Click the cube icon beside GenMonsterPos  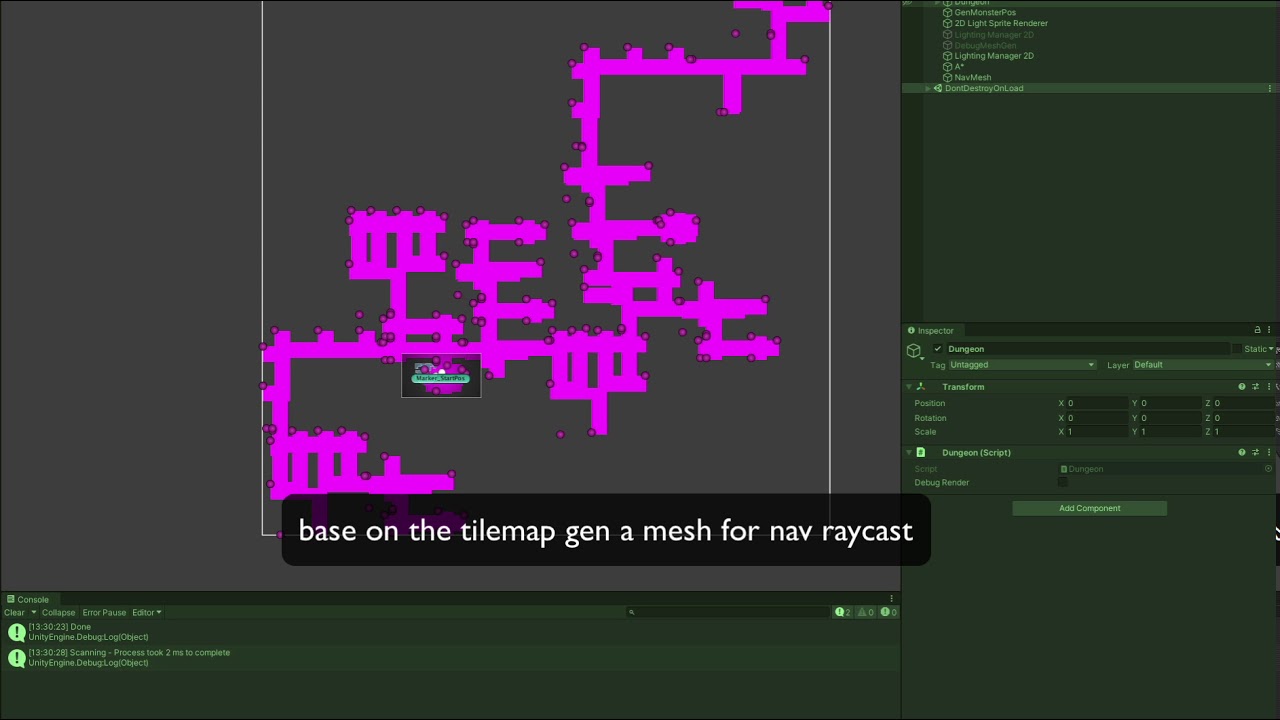947,13
